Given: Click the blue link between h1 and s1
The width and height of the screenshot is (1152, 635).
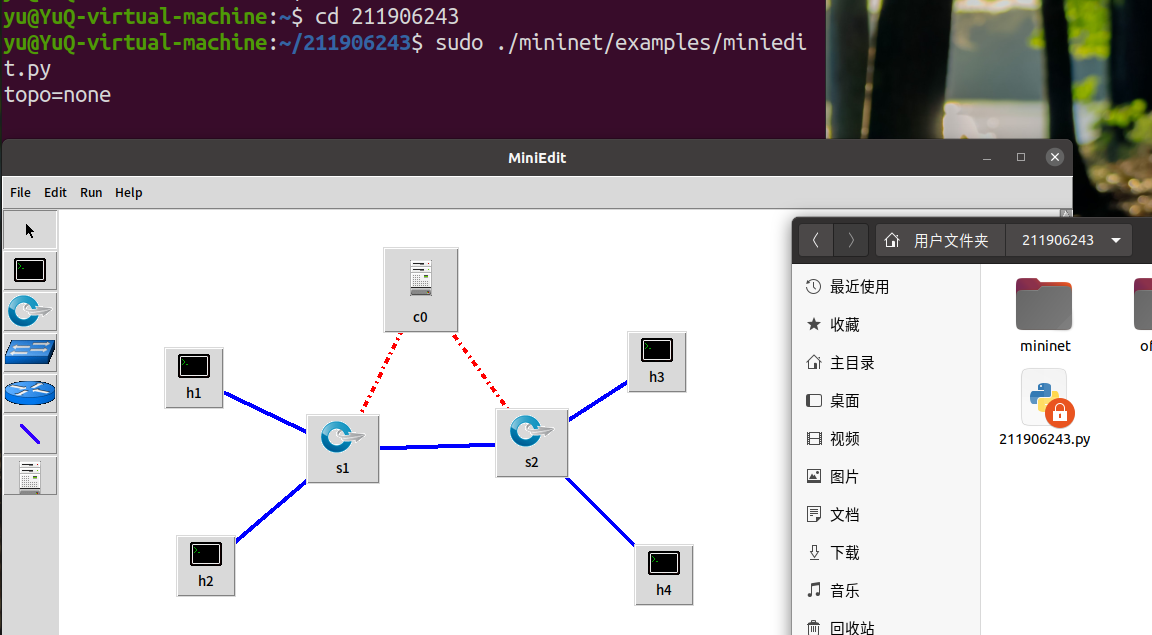Looking at the screenshot, I should point(265,412).
